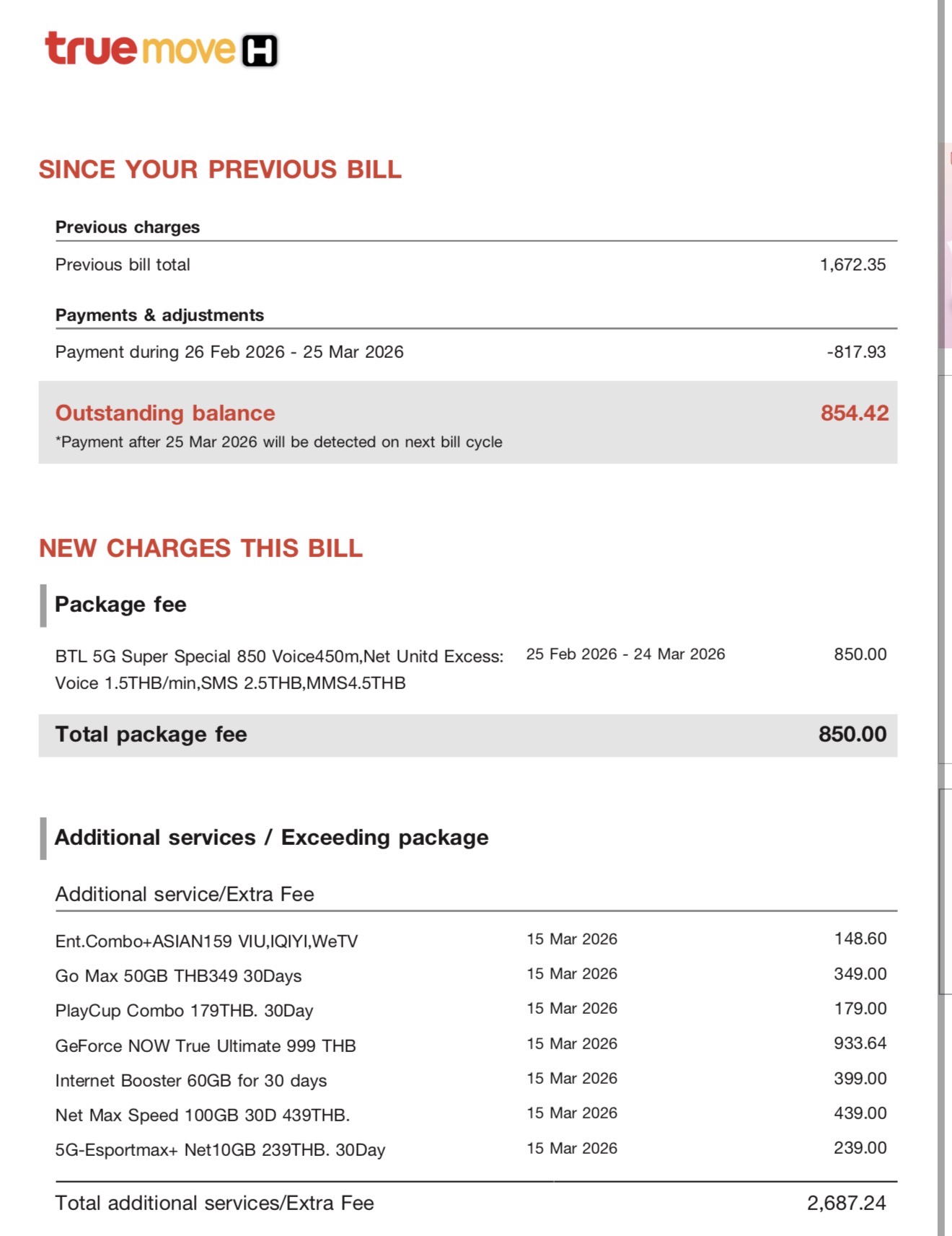Viewport: 952px width, 1236px height.
Task: Click the Additional services / Exceeding package header
Action: 271,838
